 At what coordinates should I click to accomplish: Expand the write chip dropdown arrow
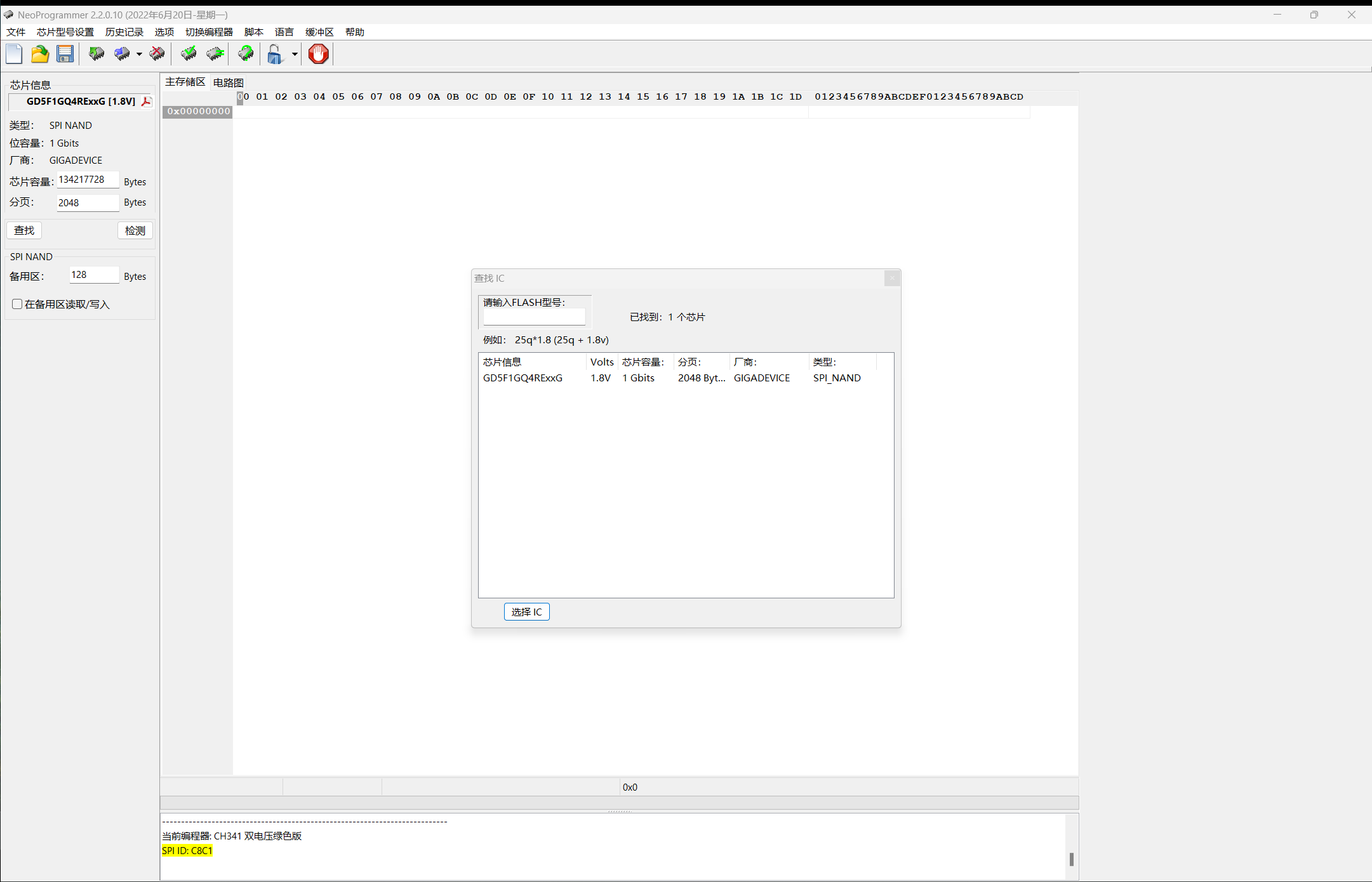139,55
